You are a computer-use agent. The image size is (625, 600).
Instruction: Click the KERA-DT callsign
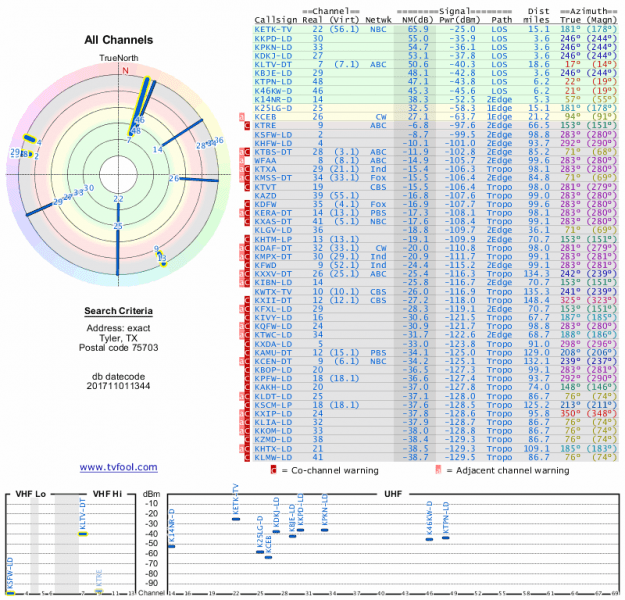pos(273,213)
